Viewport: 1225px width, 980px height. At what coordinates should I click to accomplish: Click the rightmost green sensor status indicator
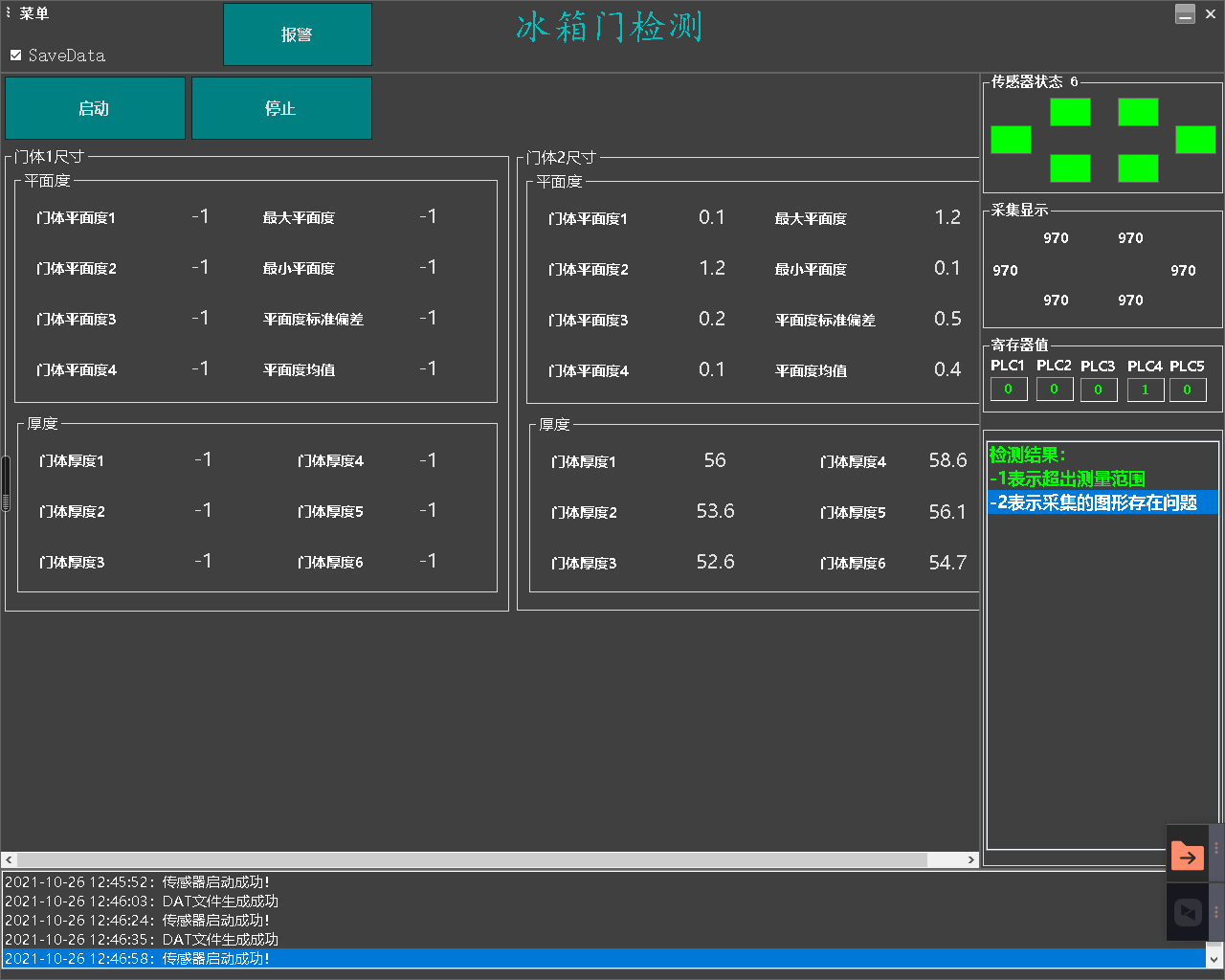pyautogui.click(x=1195, y=140)
